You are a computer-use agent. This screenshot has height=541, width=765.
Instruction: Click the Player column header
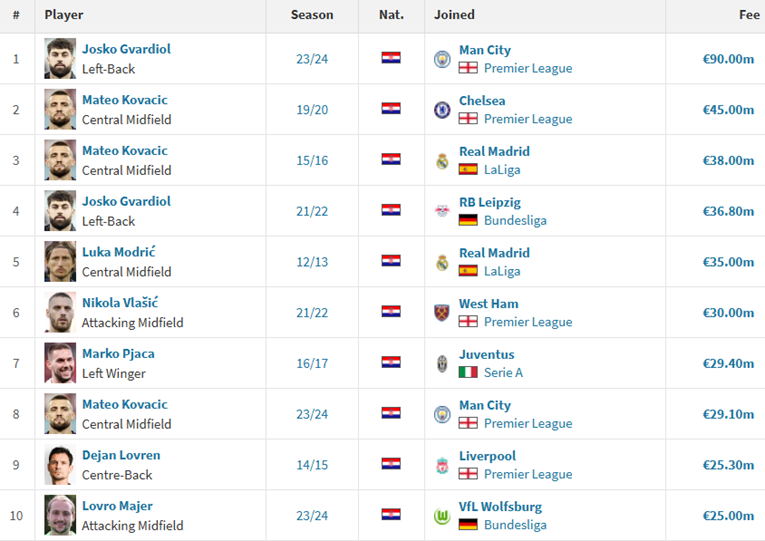(65, 15)
